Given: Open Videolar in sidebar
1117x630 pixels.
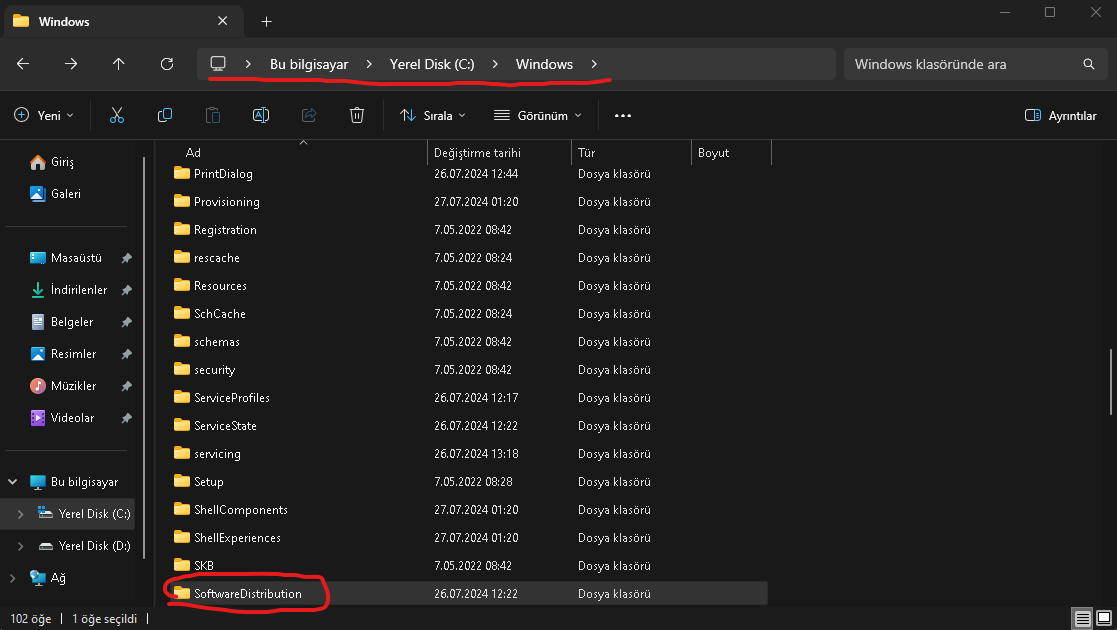Looking at the screenshot, I should pos(62,418).
